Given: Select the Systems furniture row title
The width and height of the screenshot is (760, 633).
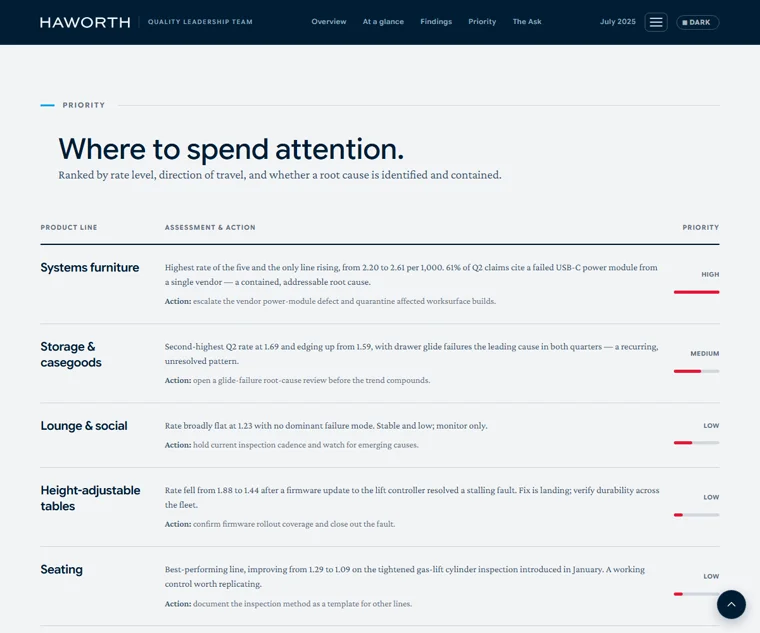Looking at the screenshot, I should pos(90,268).
